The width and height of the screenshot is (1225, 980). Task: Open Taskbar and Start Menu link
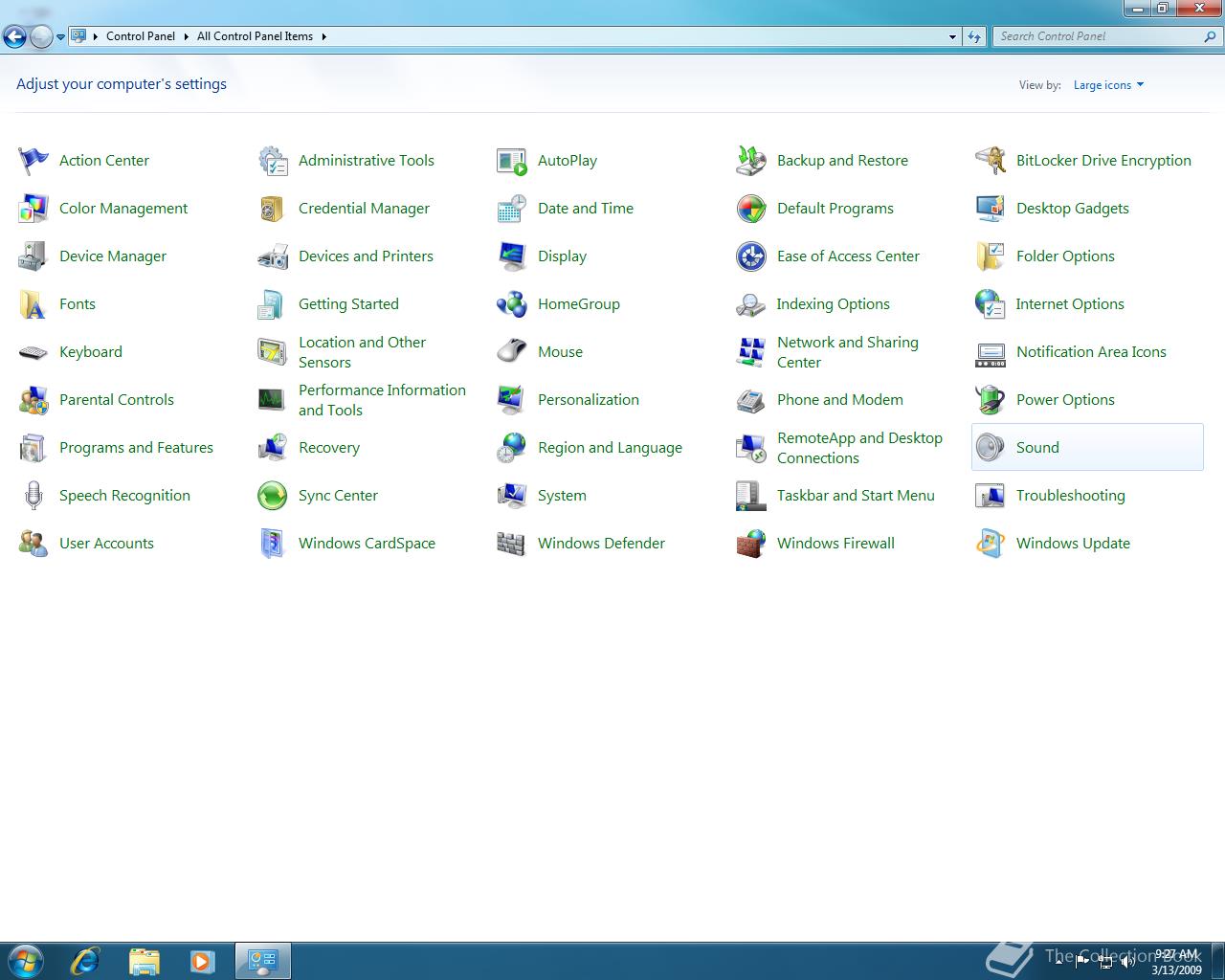[856, 496]
